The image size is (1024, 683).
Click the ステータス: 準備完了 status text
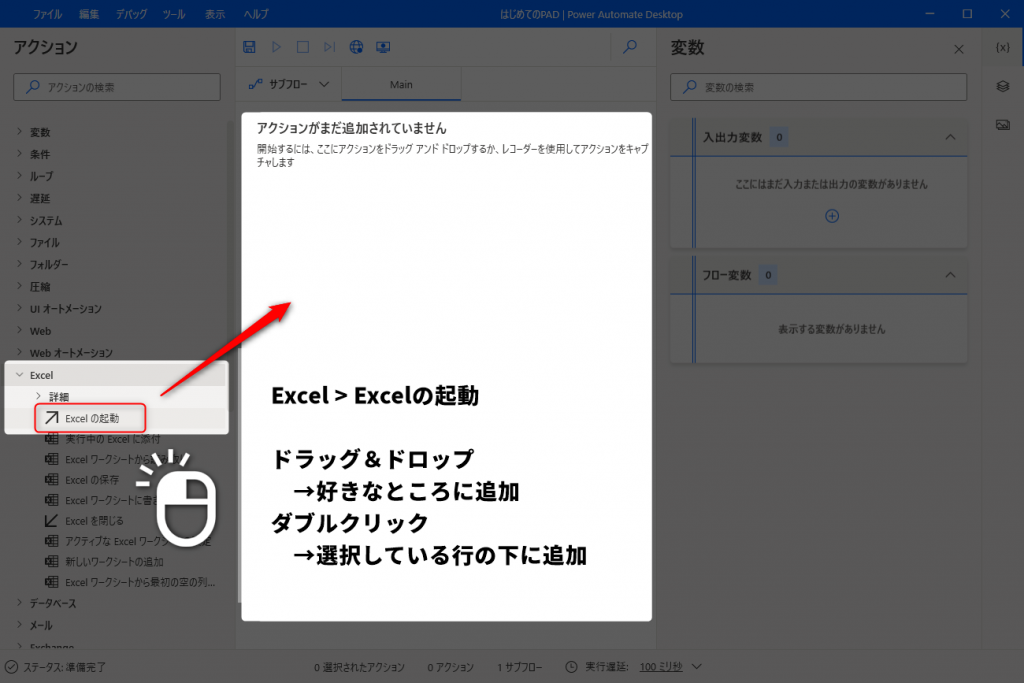[x=64, y=667]
